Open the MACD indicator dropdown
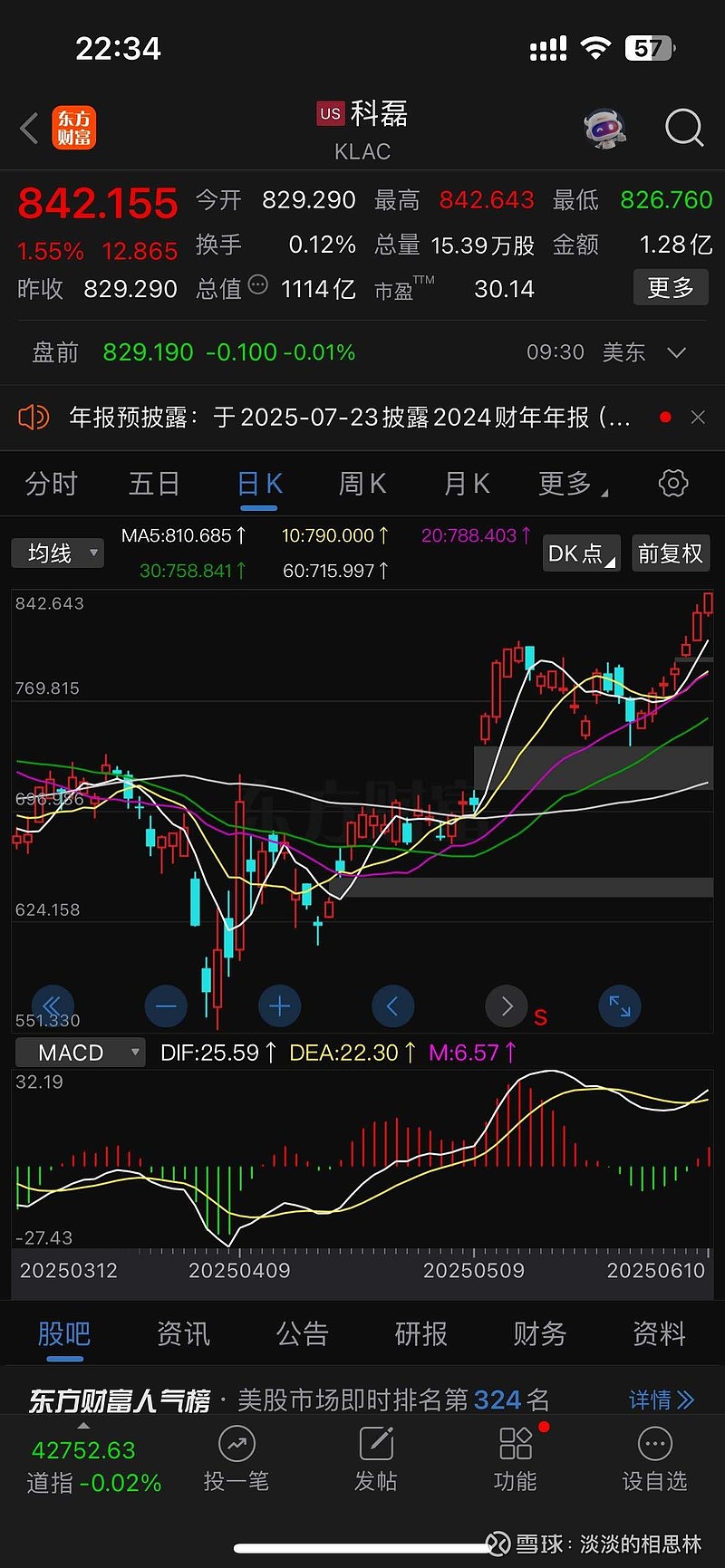Image resolution: width=725 pixels, height=1568 pixels. (81, 1053)
